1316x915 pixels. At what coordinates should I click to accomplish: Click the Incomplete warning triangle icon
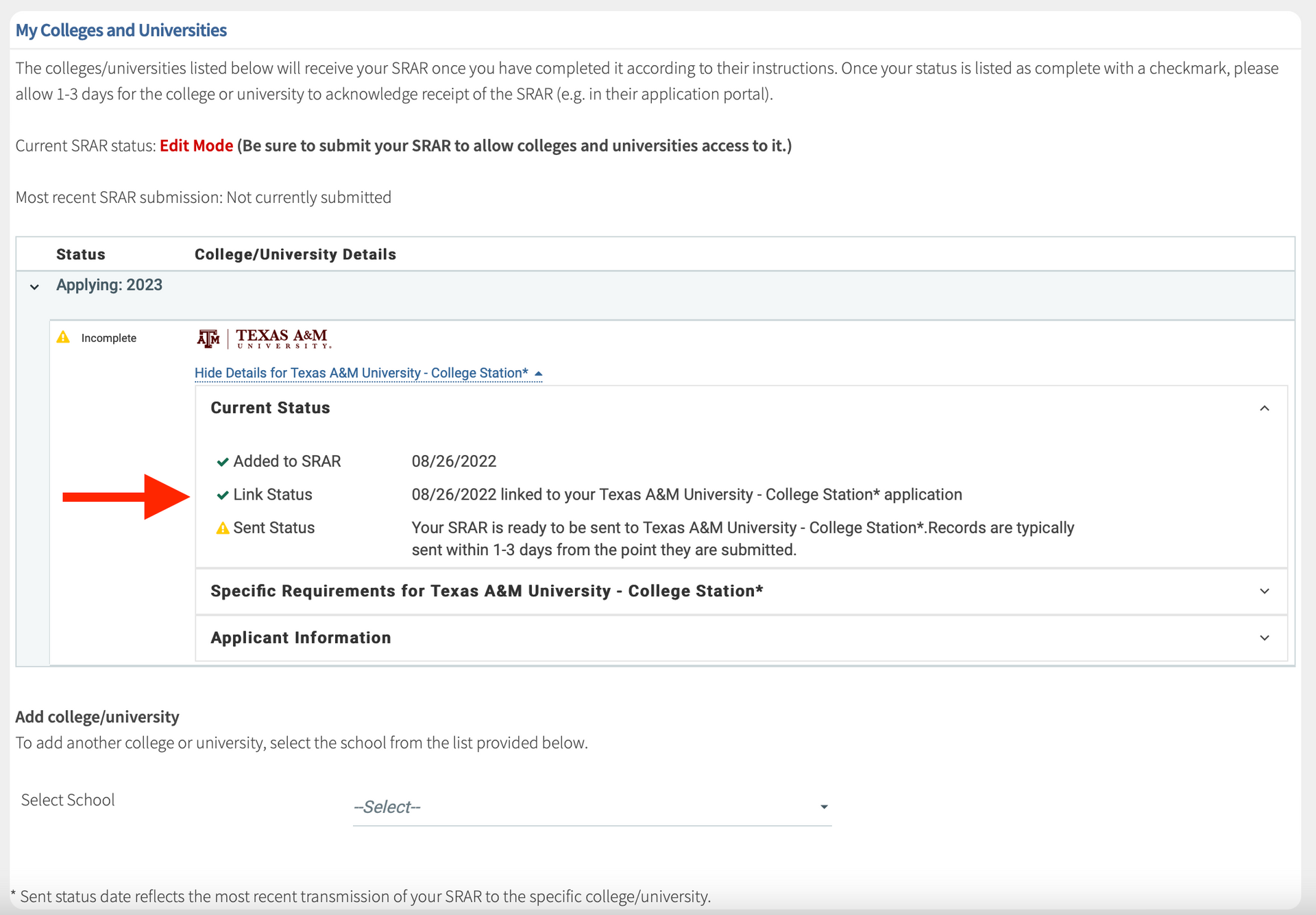tap(63, 337)
